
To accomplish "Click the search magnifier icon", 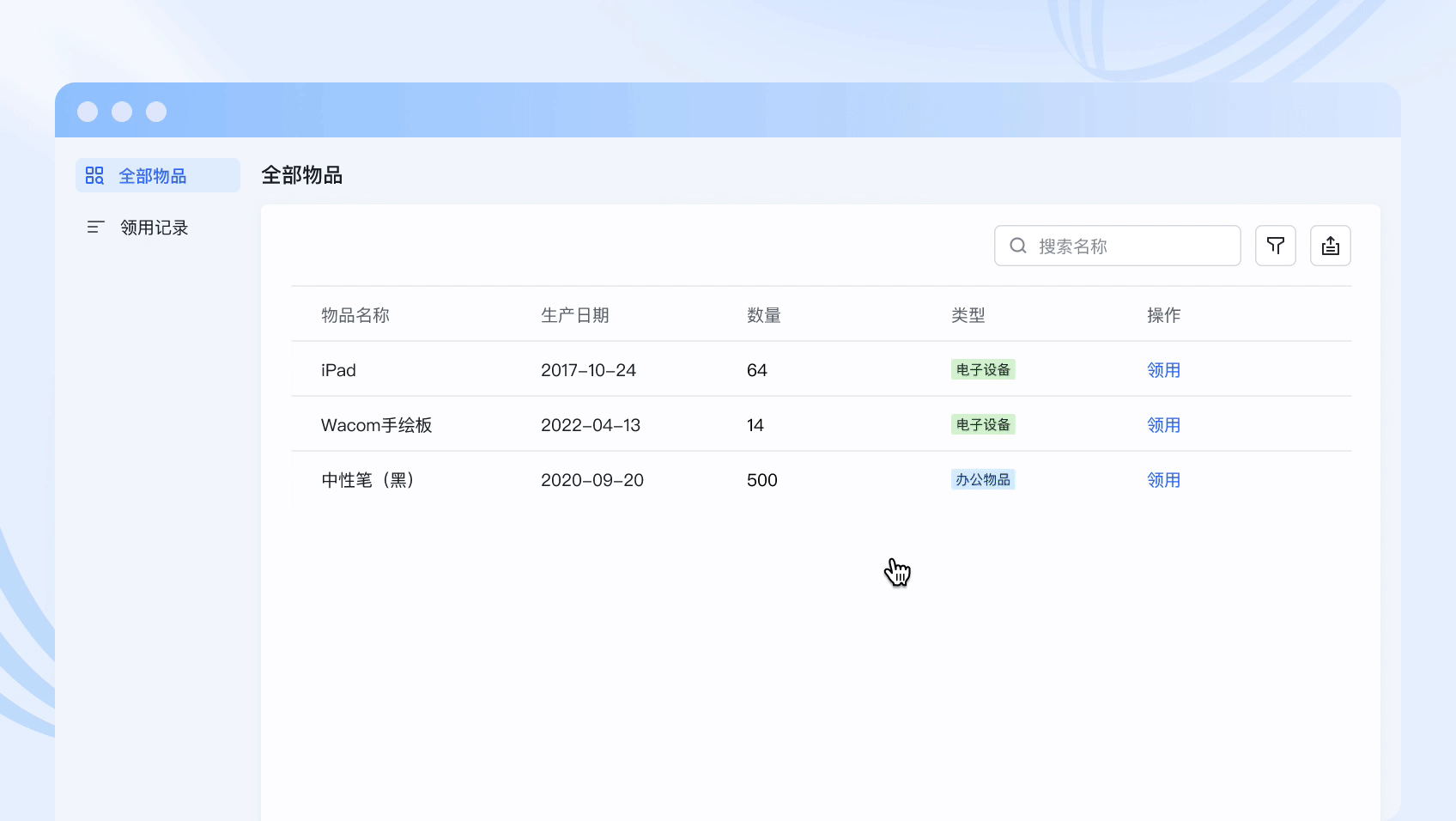I will (x=1018, y=246).
